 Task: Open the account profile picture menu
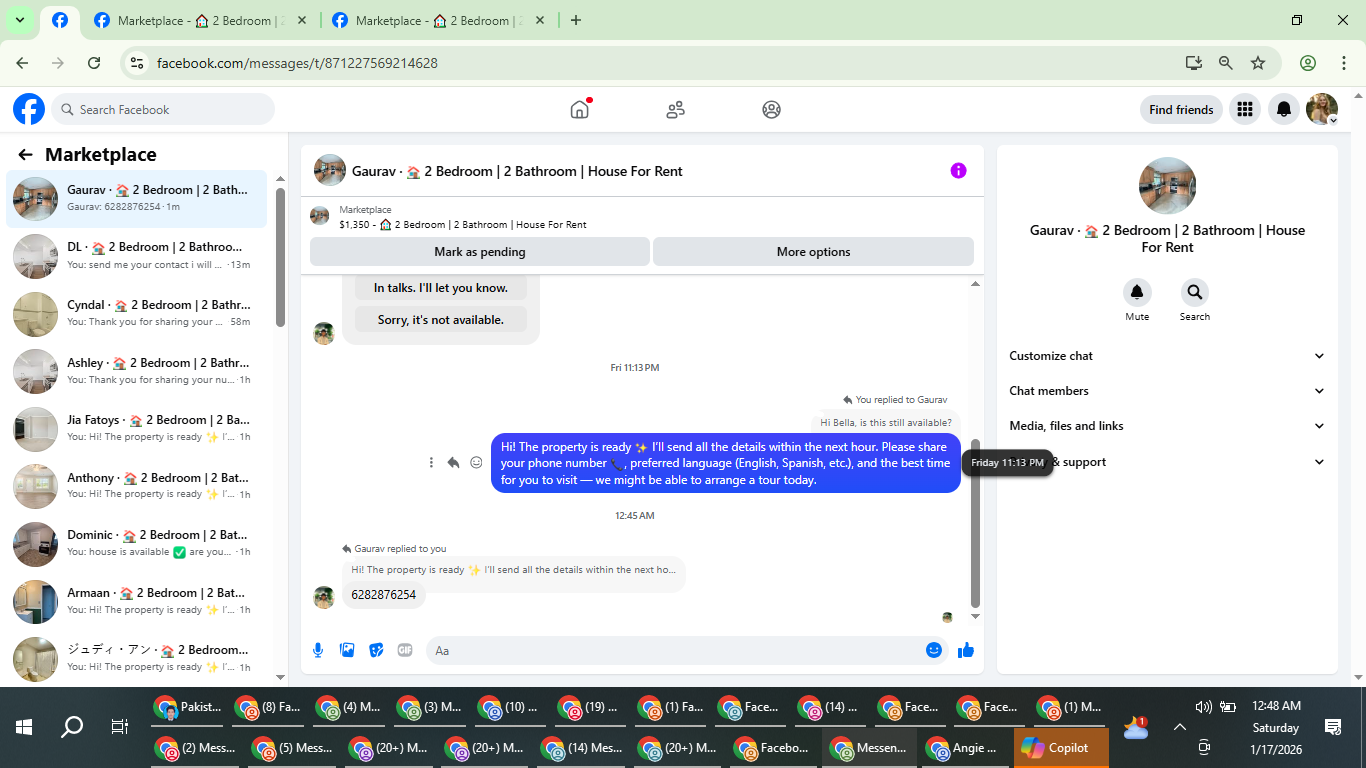(1322, 109)
